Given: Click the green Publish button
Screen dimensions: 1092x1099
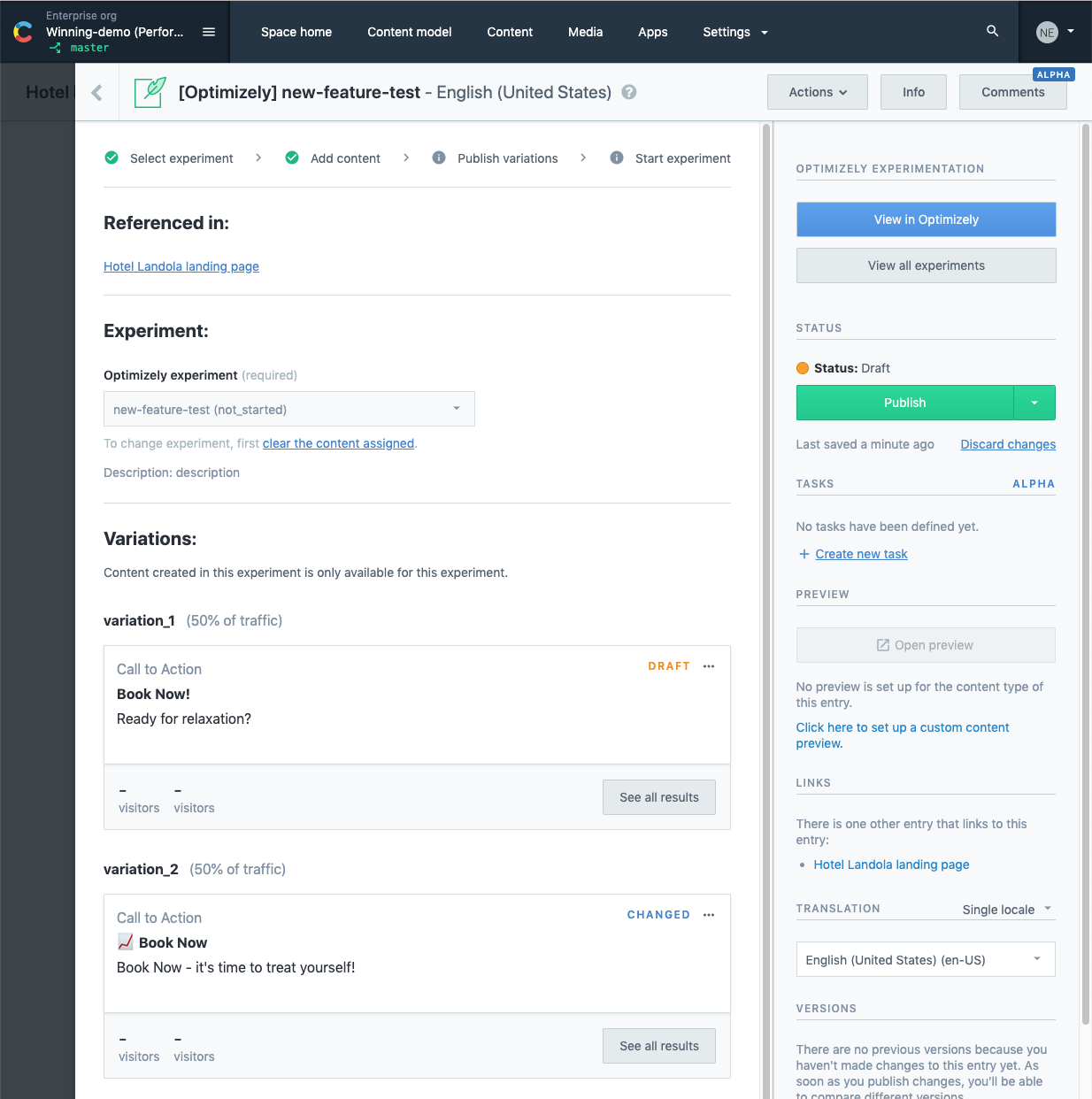Looking at the screenshot, I should pos(904,403).
